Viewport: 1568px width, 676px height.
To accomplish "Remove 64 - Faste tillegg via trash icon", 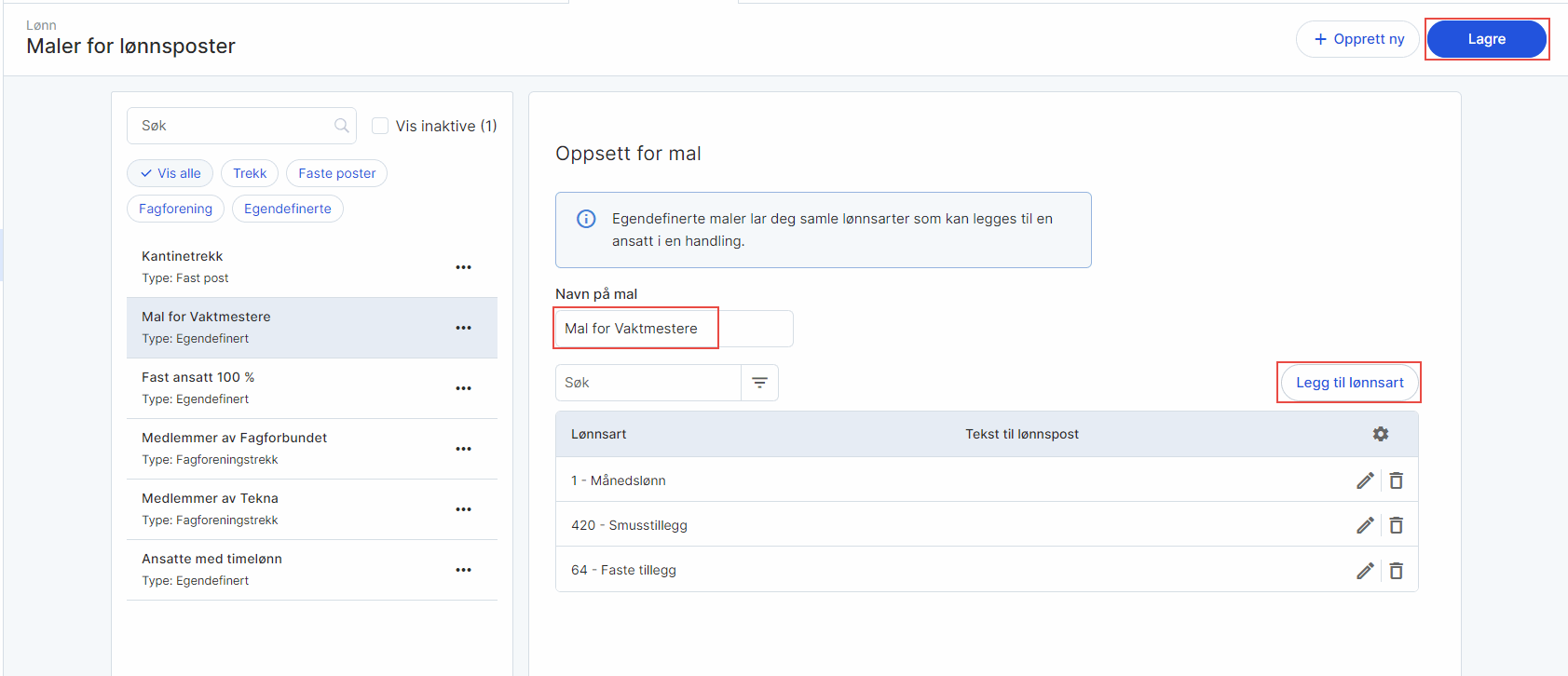I will [x=1396, y=571].
